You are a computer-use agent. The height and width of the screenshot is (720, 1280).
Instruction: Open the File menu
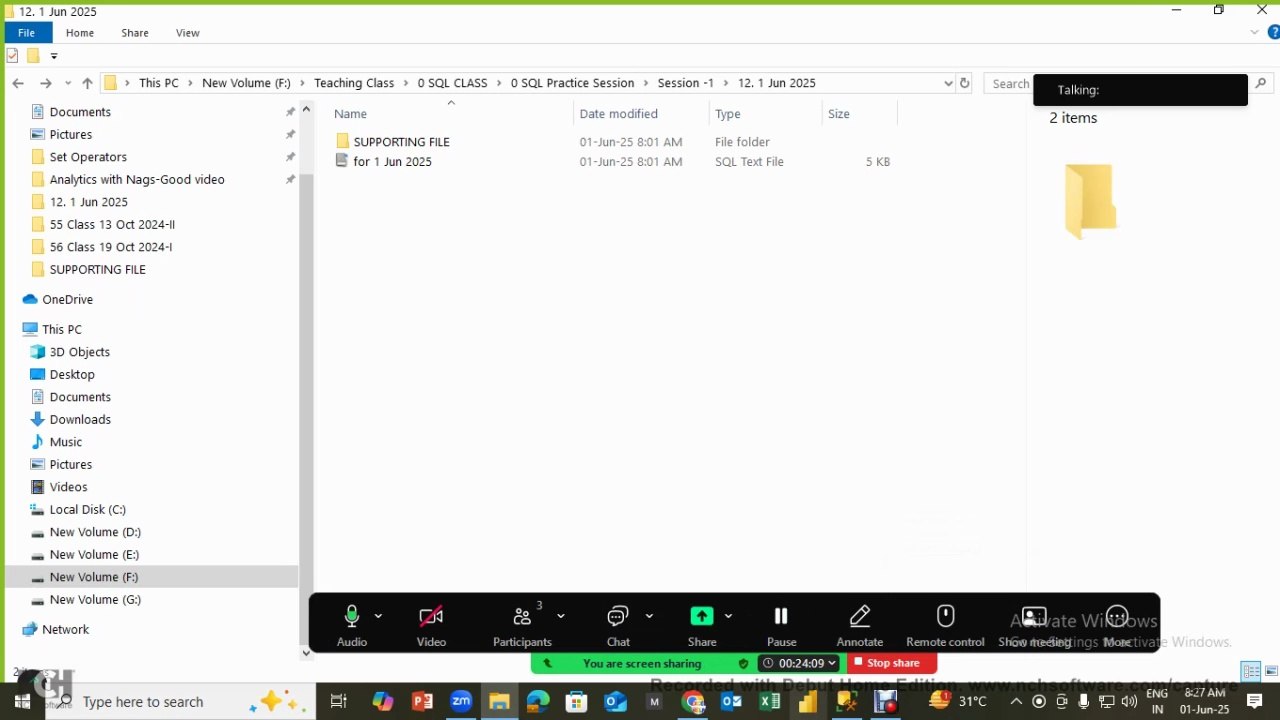pyautogui.click(x=26, y=33)
